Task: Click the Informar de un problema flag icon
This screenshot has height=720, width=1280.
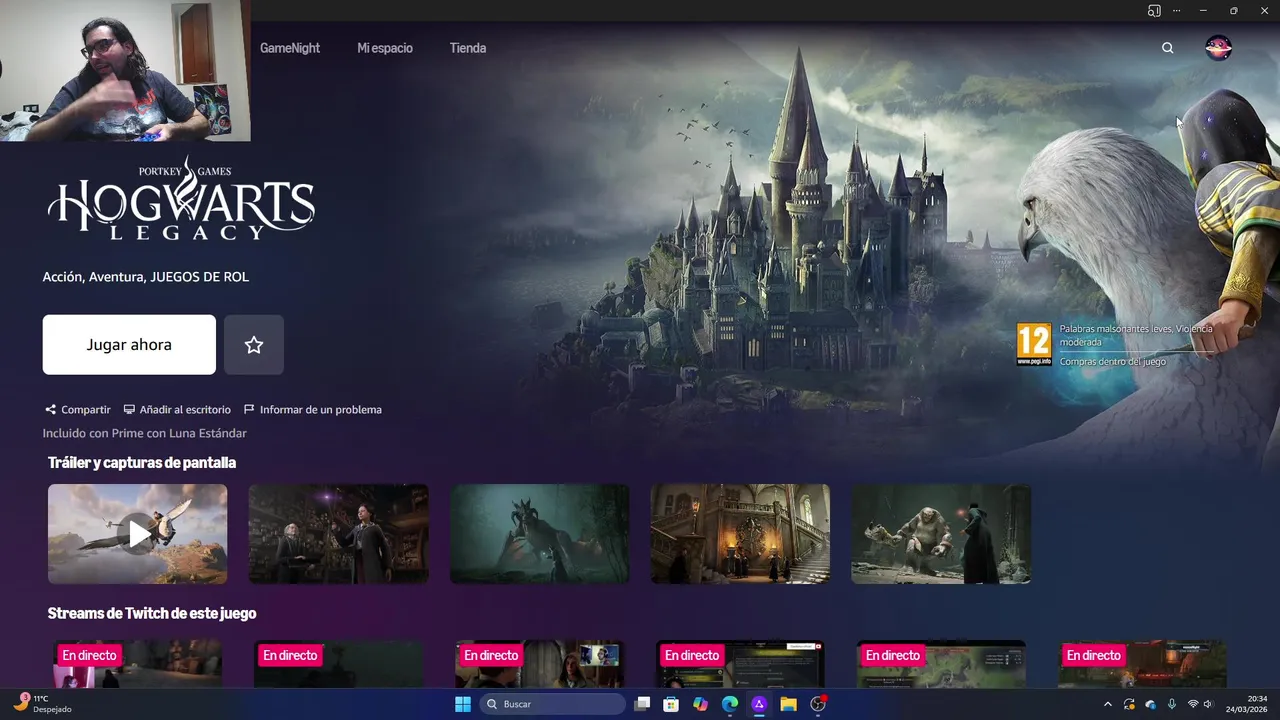Action: 249,410
